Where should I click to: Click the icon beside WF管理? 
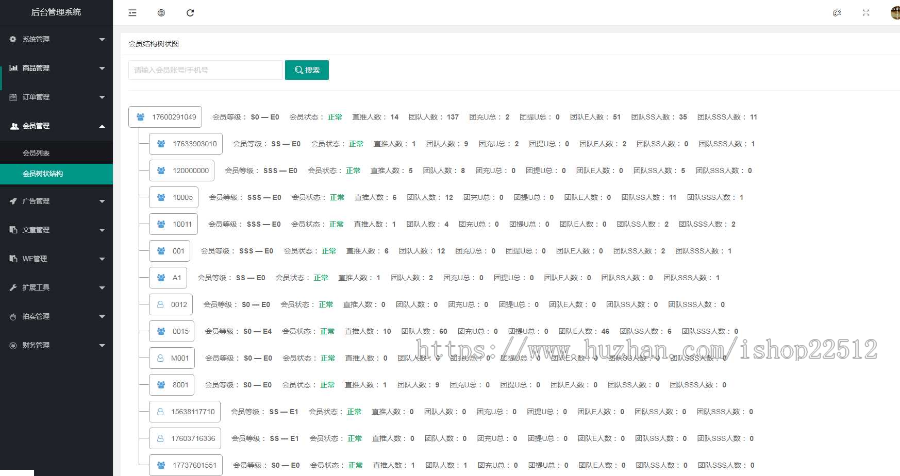pos(13,258)
